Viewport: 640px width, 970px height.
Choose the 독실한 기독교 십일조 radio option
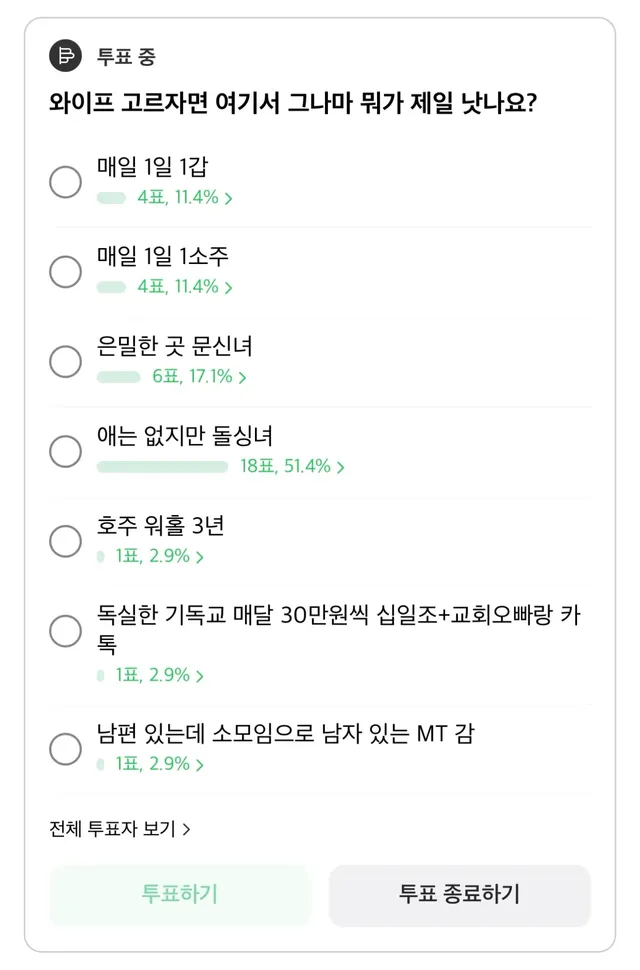click(x=66, y=631)
